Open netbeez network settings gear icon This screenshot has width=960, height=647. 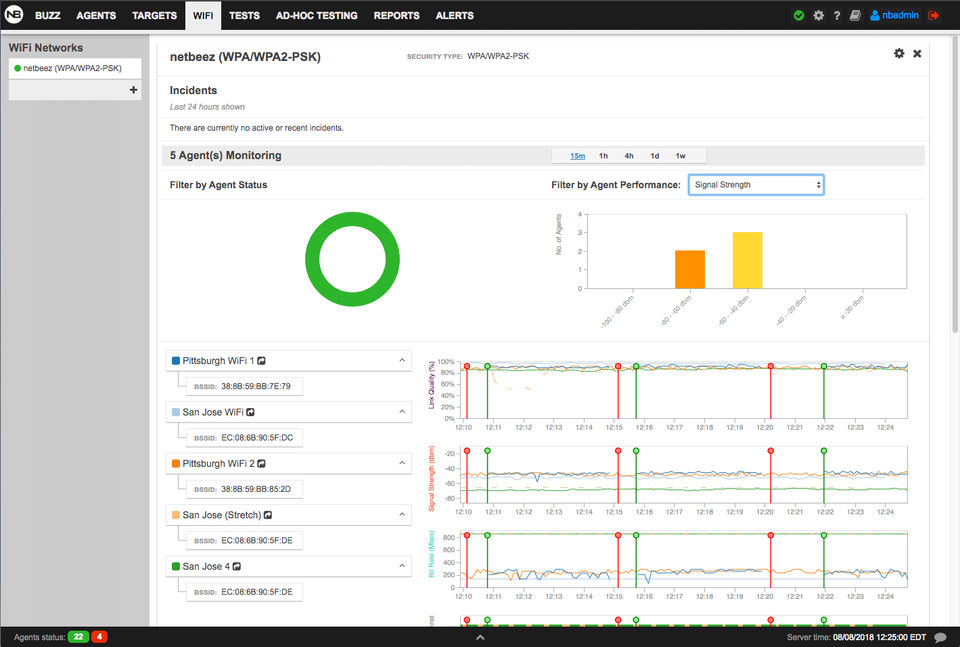pyautogui.click(x=899, y=53)
